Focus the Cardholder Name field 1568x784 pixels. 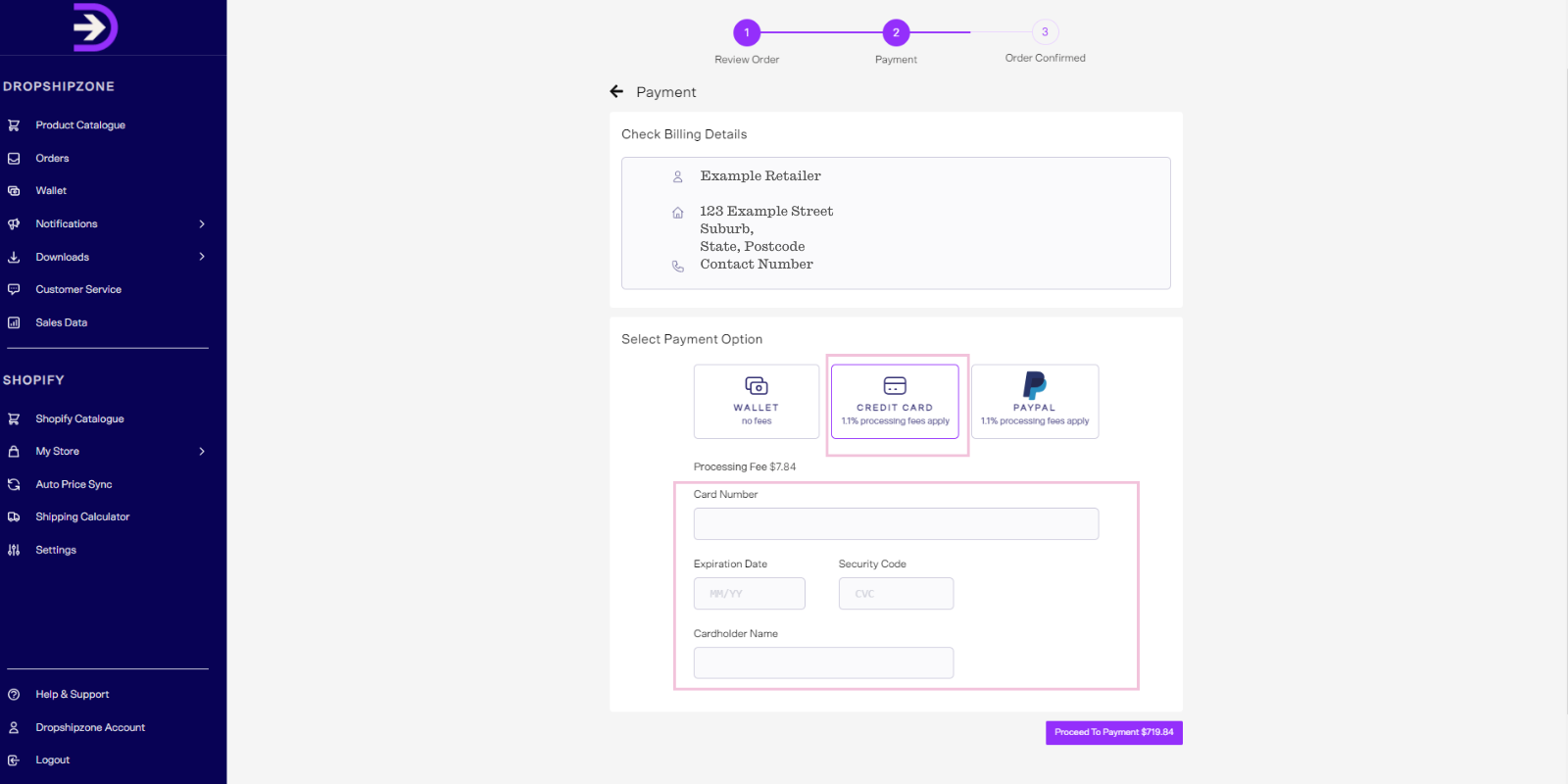pos(823,662)
